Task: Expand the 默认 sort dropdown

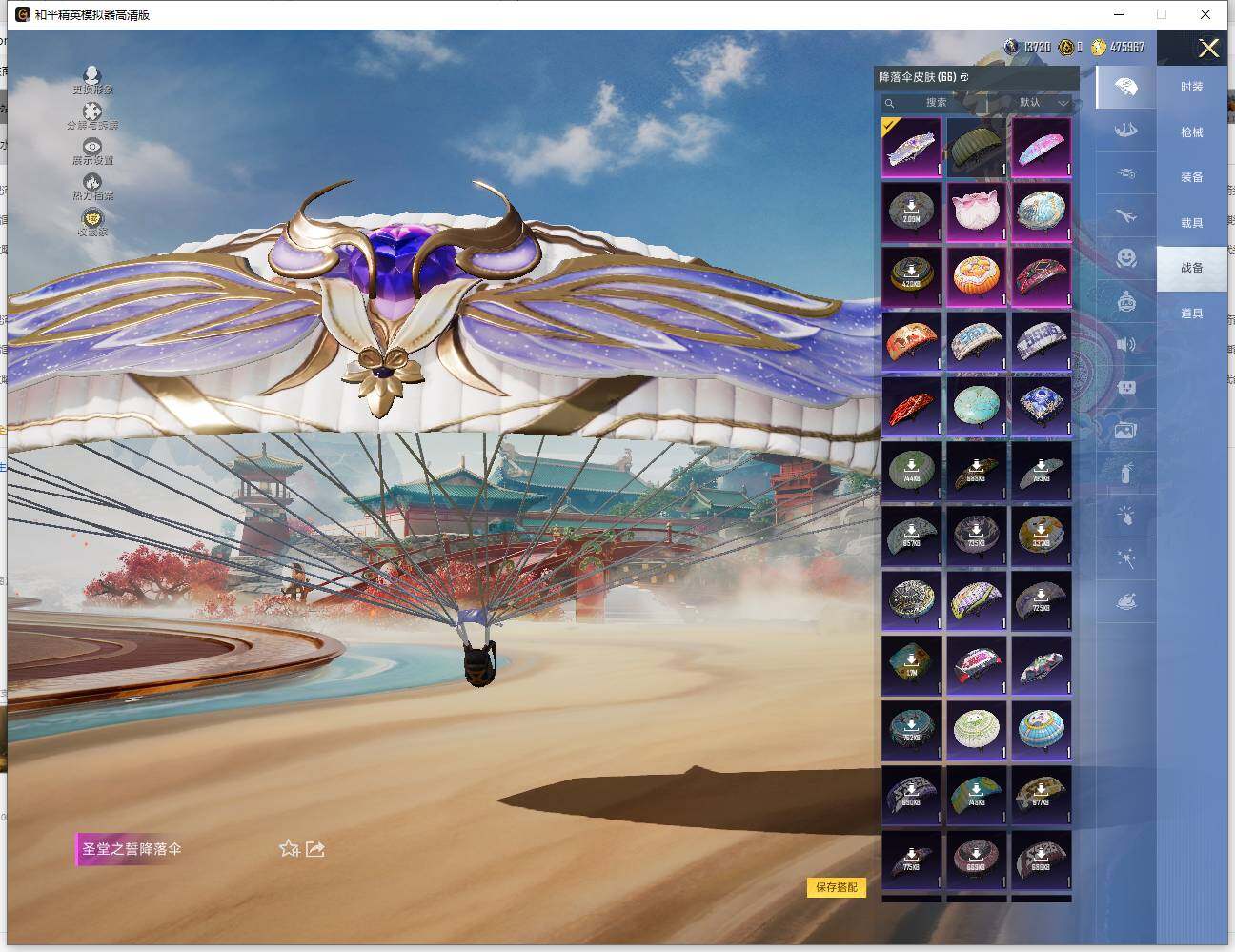Action: tap(1043, 102)
